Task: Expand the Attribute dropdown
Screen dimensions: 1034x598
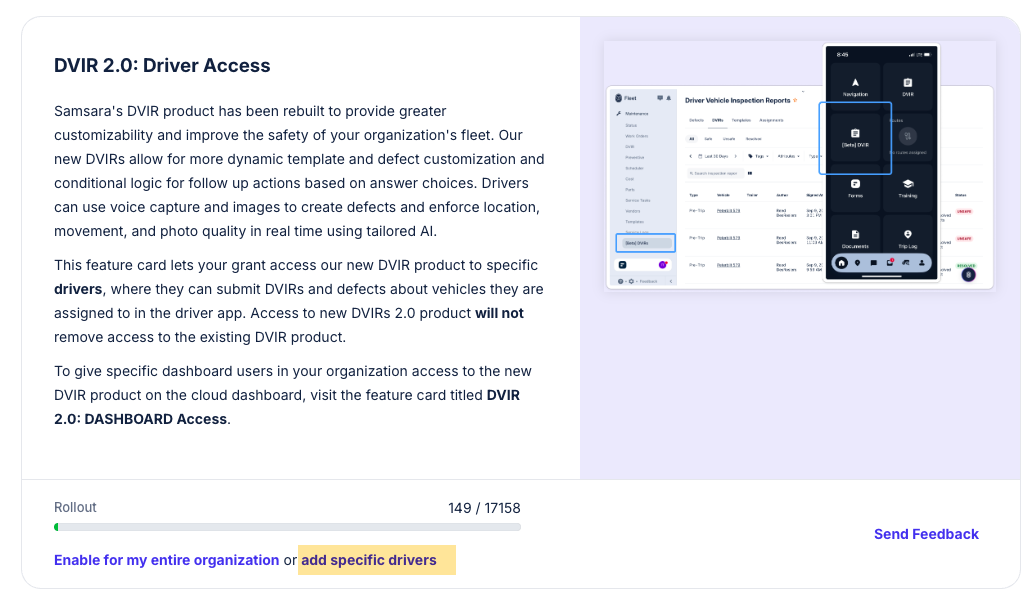Action: 788,156
